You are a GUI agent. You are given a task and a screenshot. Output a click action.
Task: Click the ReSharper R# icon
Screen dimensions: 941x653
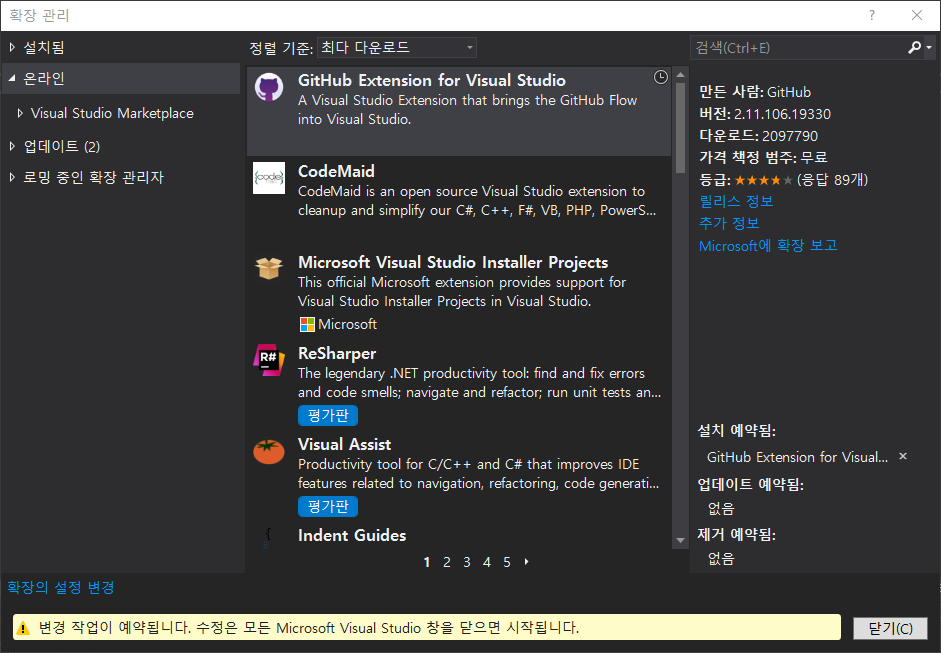click(269, 360)
